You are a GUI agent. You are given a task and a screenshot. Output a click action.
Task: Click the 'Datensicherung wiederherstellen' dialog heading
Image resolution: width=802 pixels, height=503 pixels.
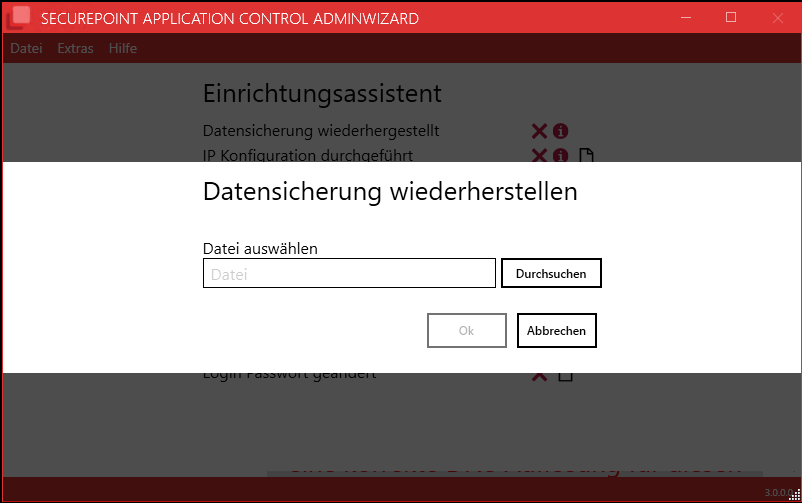pyautogui.click(x=390, y=192)
